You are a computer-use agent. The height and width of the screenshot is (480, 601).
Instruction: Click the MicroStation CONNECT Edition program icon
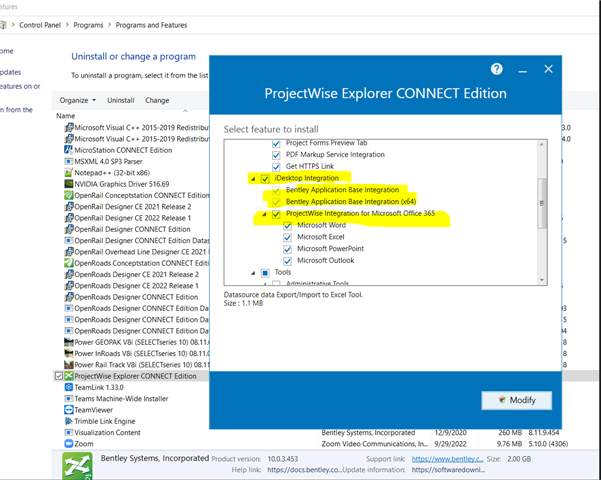[69, 150]
